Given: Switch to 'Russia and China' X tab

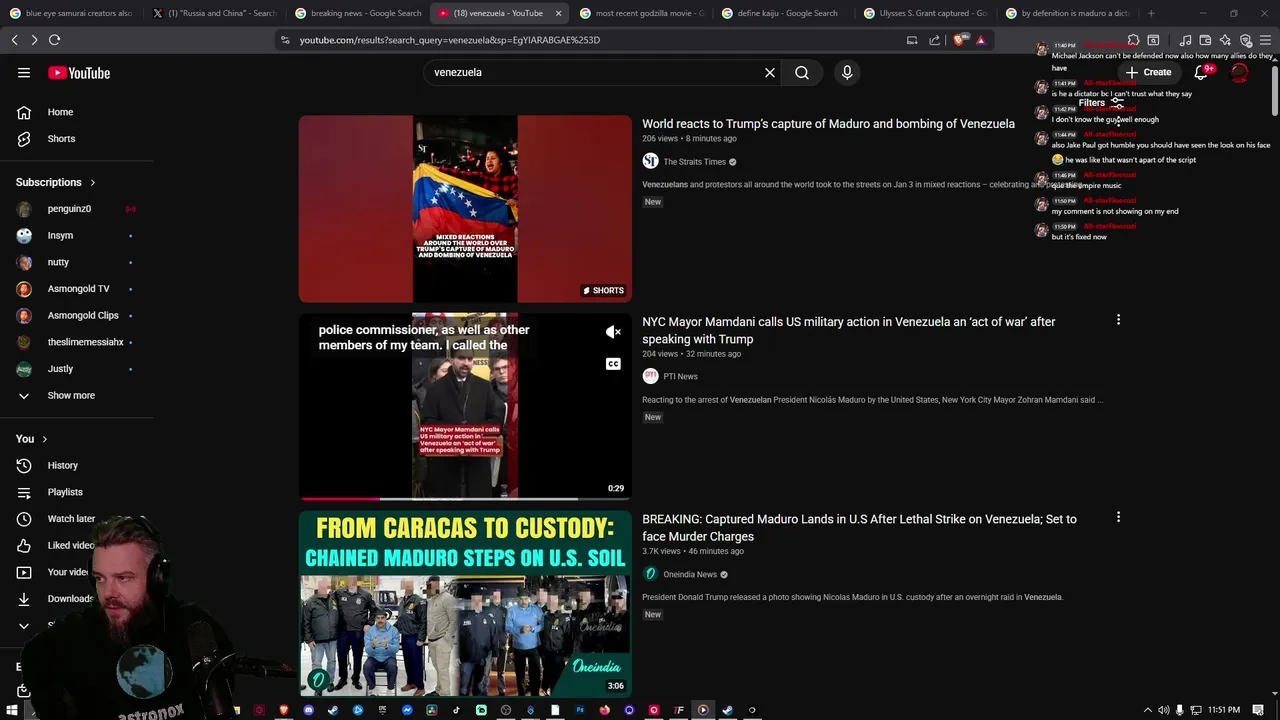Looking at the screenshot, I should coord(213,13).
